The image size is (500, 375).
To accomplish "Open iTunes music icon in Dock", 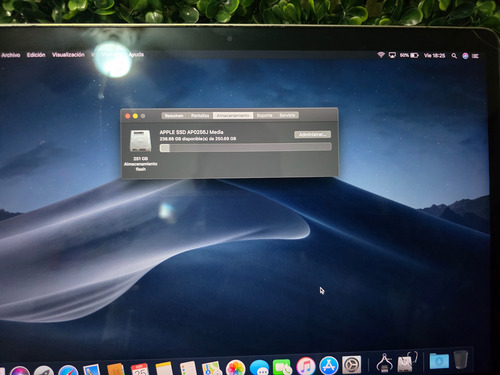I will tap(306, 366).
